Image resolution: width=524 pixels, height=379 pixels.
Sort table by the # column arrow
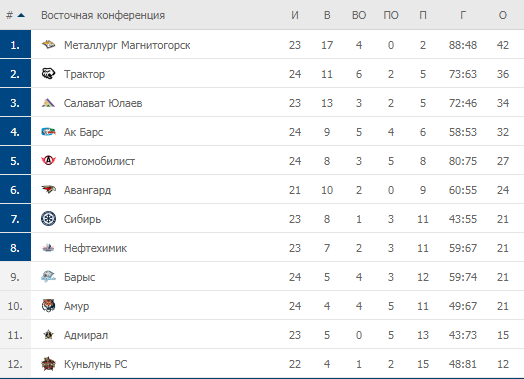(21, 15)
